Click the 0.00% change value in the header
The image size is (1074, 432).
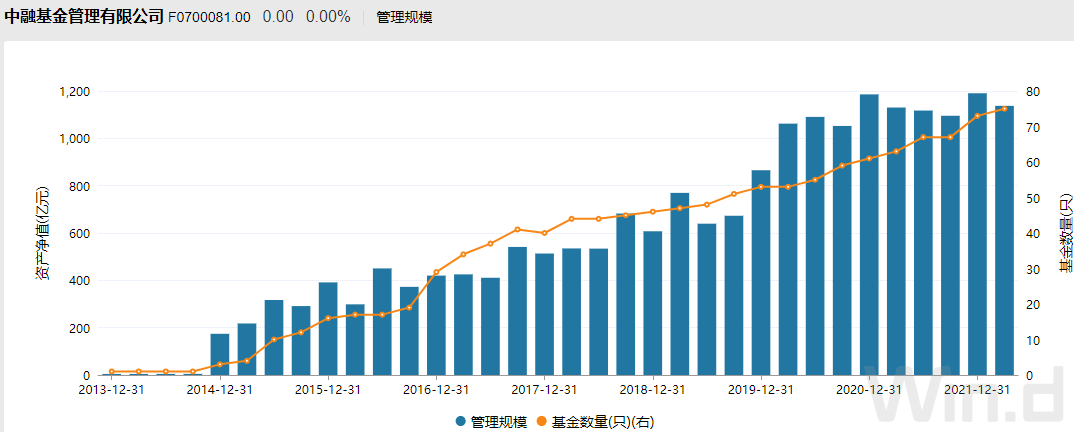pos(328,17)
